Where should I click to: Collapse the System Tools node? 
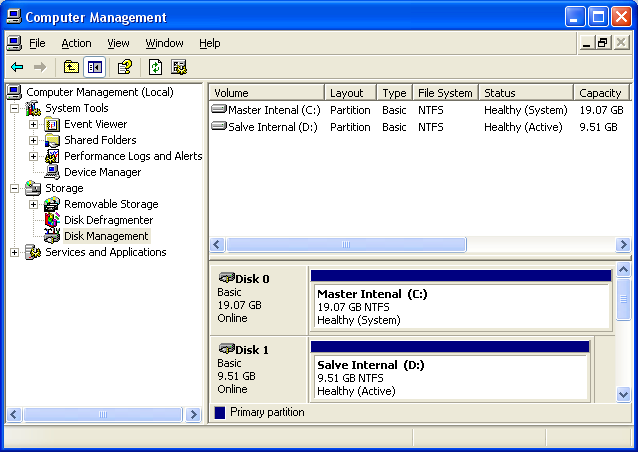click(x=14, y=108)
